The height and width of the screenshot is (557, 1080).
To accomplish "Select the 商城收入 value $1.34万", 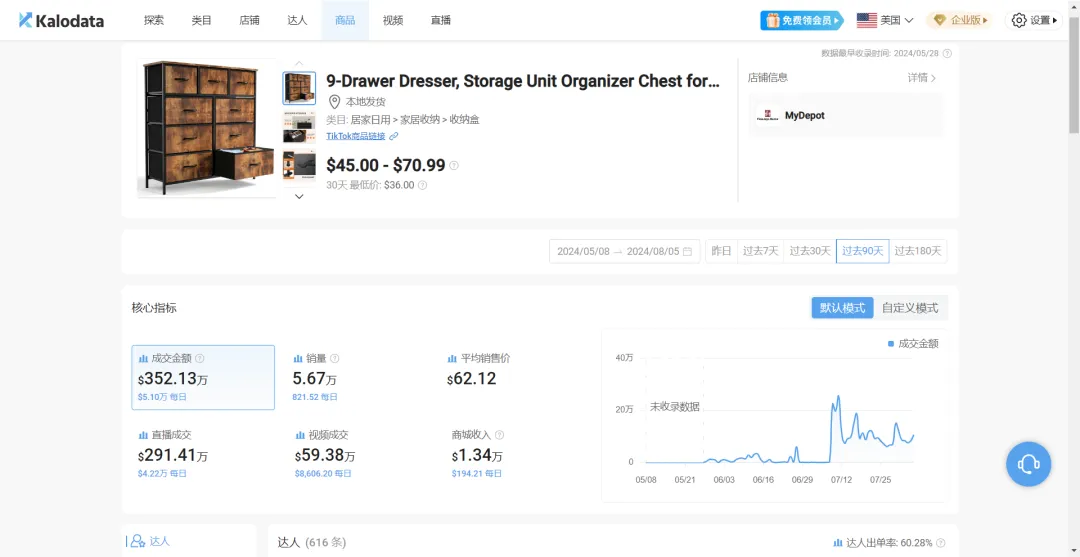I will 477,455.
